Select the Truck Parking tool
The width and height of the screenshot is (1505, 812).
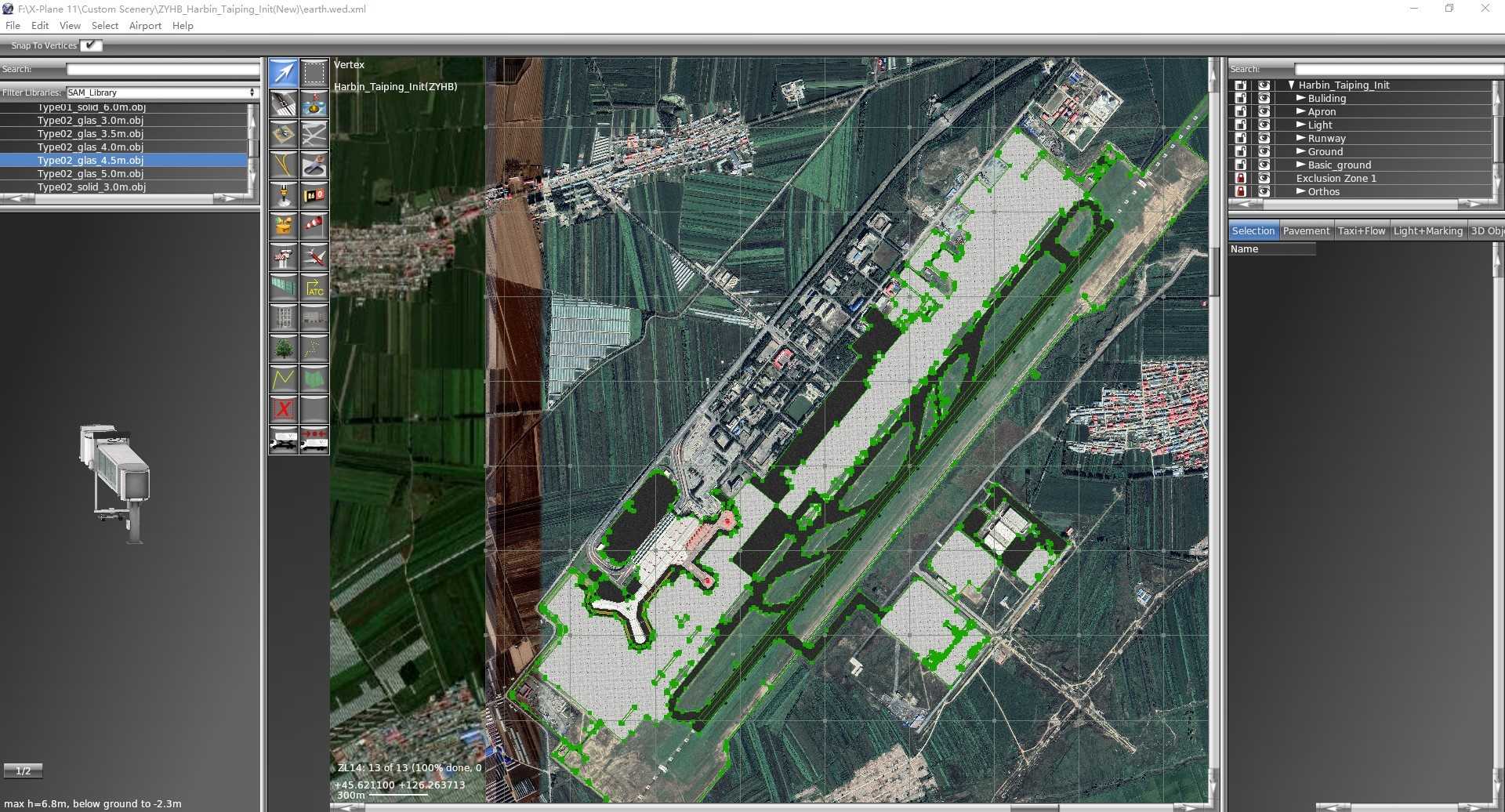point(283,440)
